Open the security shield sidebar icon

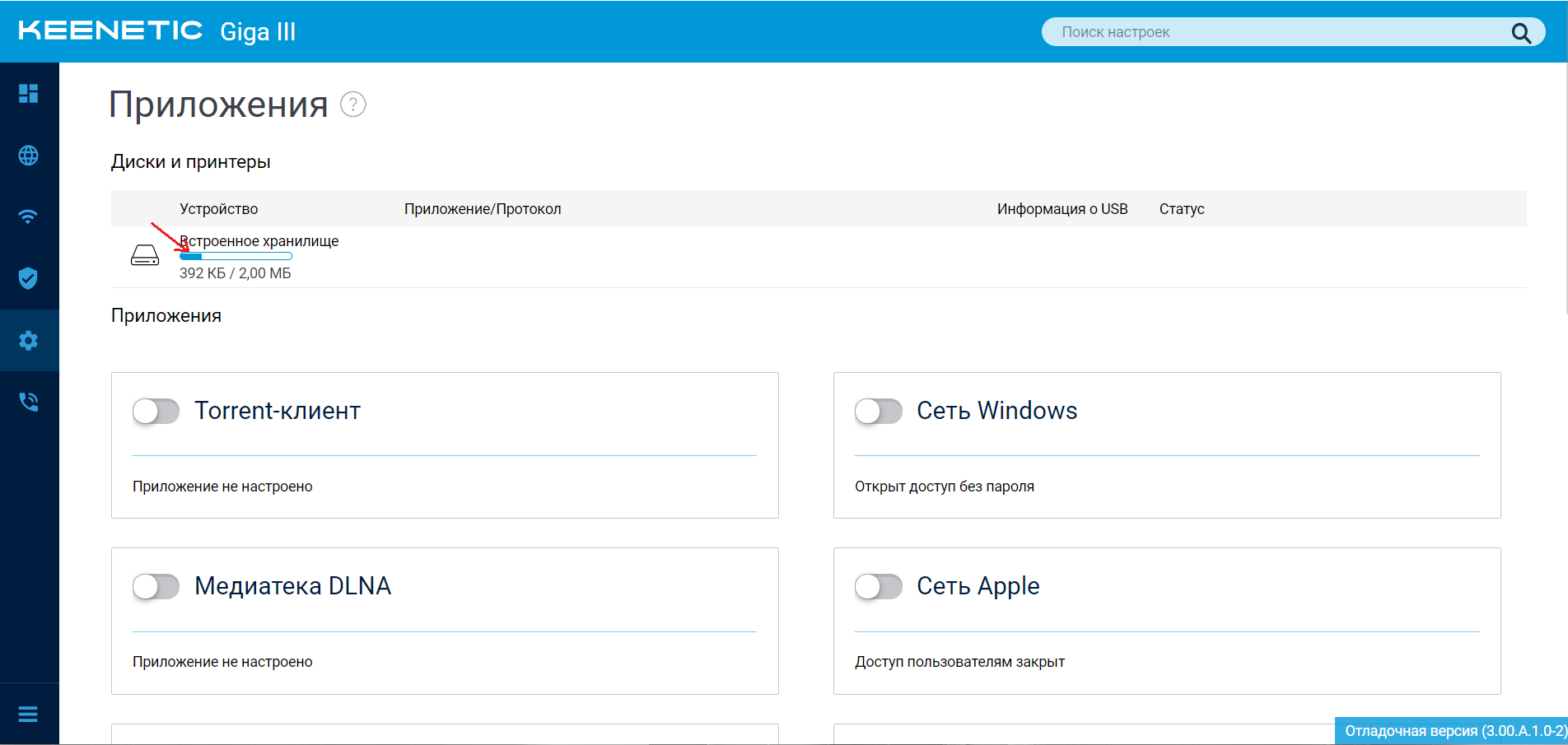point(29,278)
